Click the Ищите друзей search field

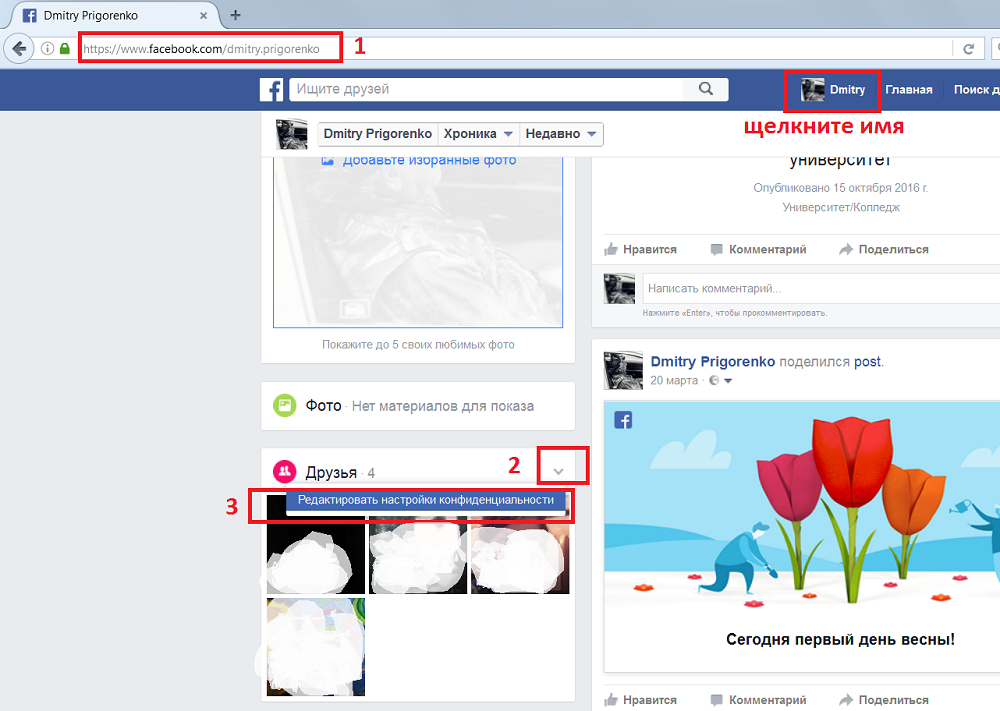click(486, 89)
